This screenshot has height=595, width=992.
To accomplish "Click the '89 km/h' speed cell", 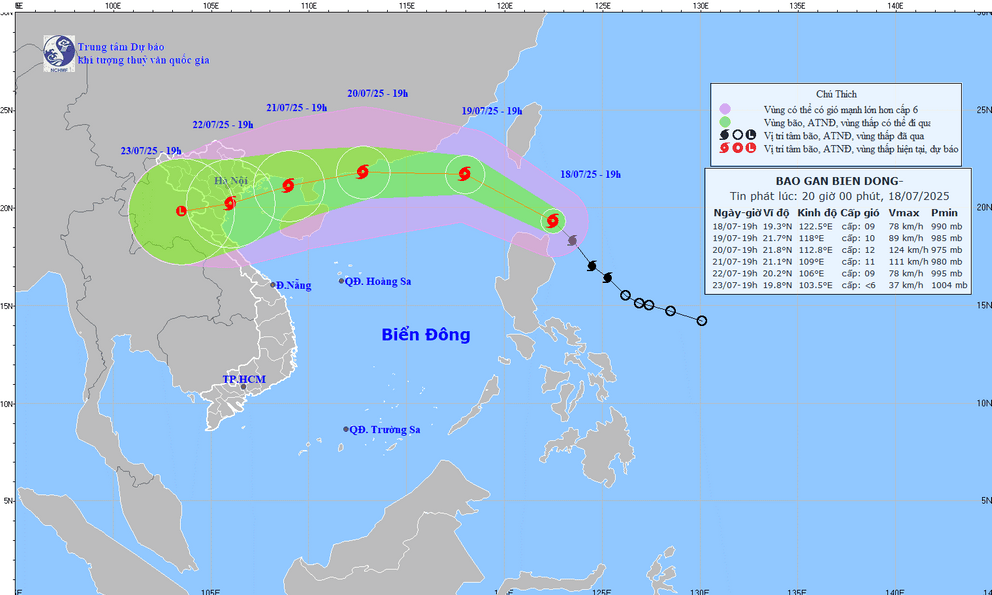I will tap(906, 238).
